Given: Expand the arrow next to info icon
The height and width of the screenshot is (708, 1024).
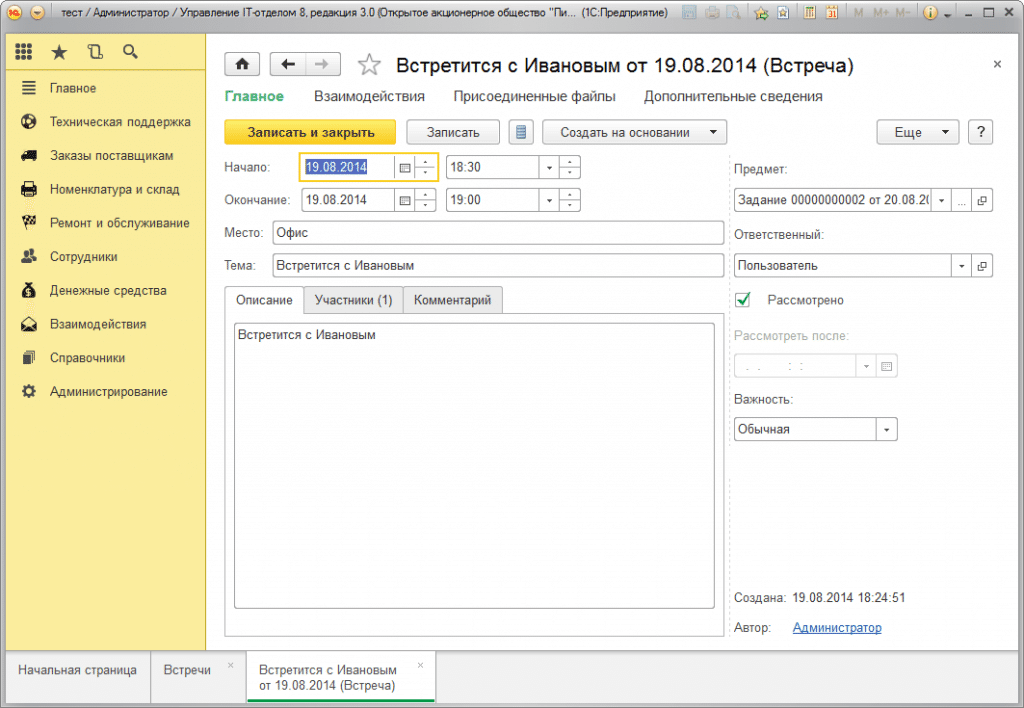Looking at the screenshot, I should pyautogui.click(x=947, y=14).
